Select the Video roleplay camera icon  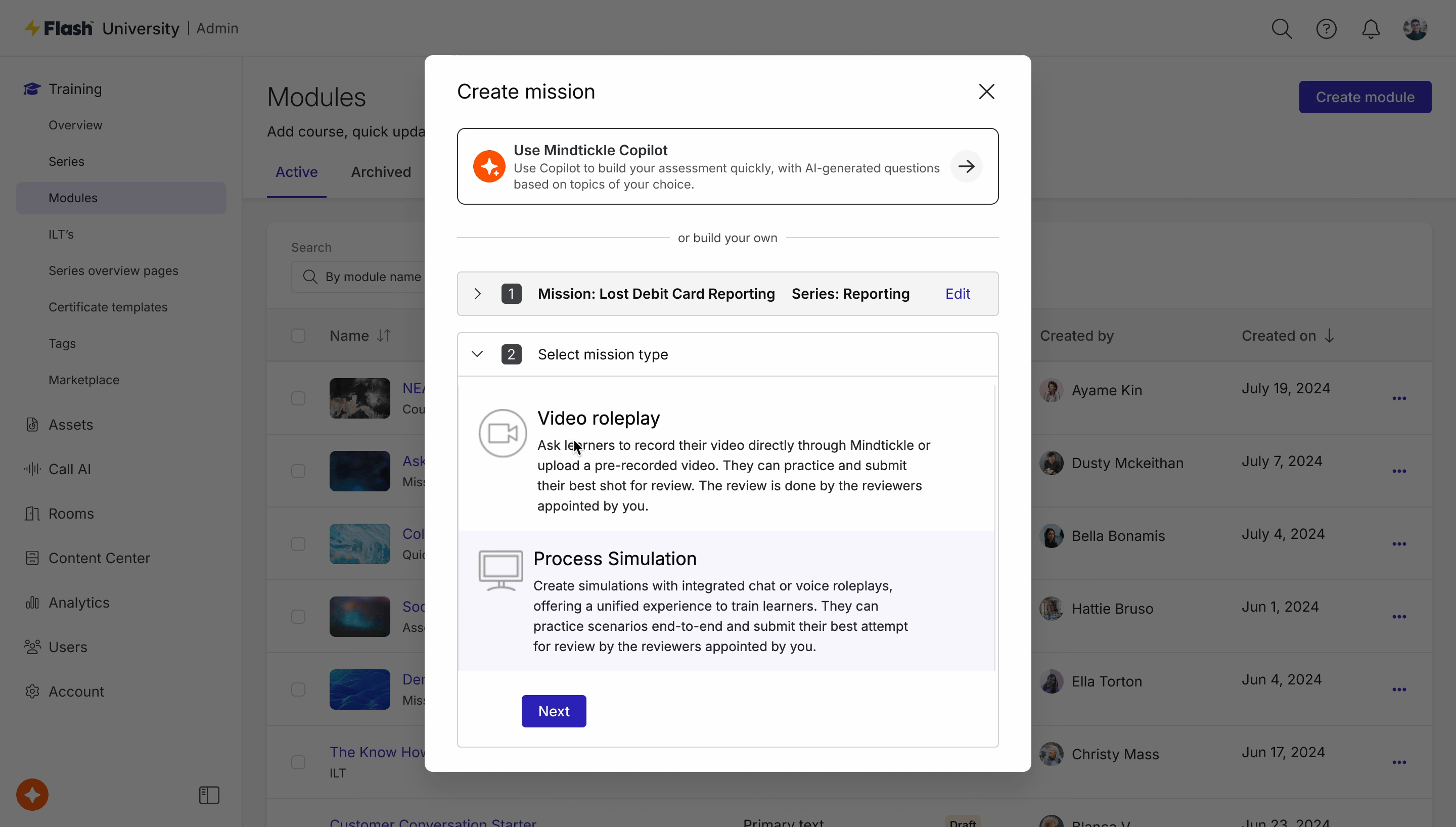point(502,433)
